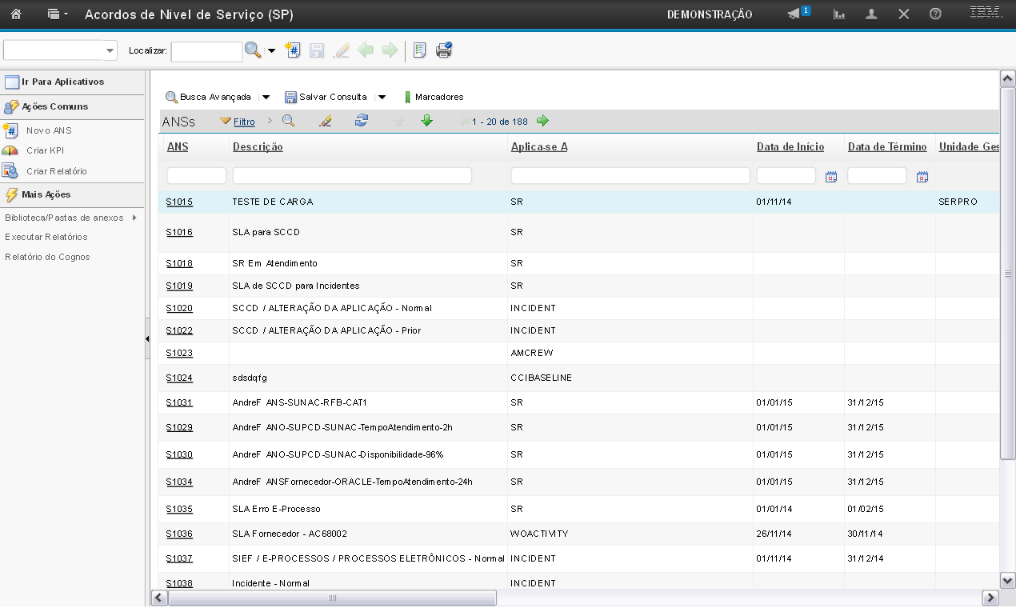Screen dimensions: 1016x607
Task: Open the S1015 record link
Action: 179,202
